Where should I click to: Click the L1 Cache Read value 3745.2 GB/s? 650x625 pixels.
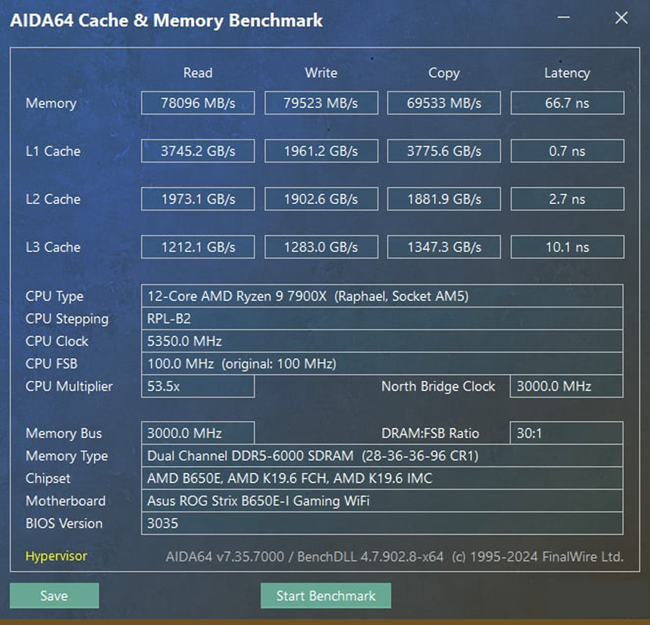coord(198,151)
